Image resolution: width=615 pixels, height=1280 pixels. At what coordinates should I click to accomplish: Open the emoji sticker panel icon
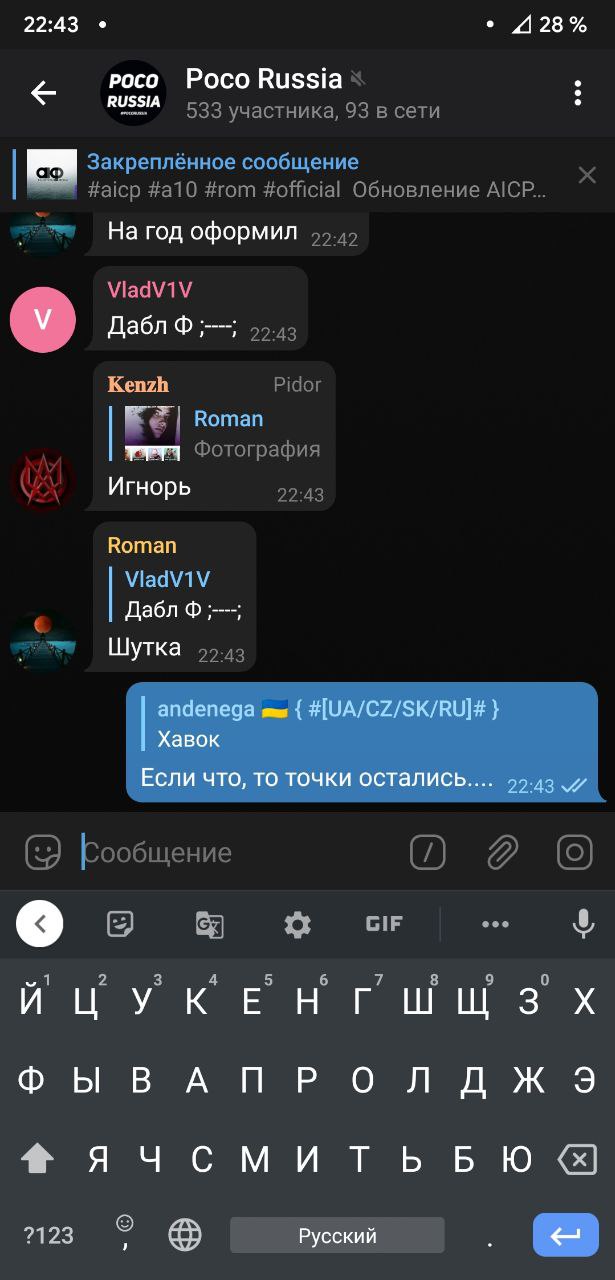click(x=43, y=852)
